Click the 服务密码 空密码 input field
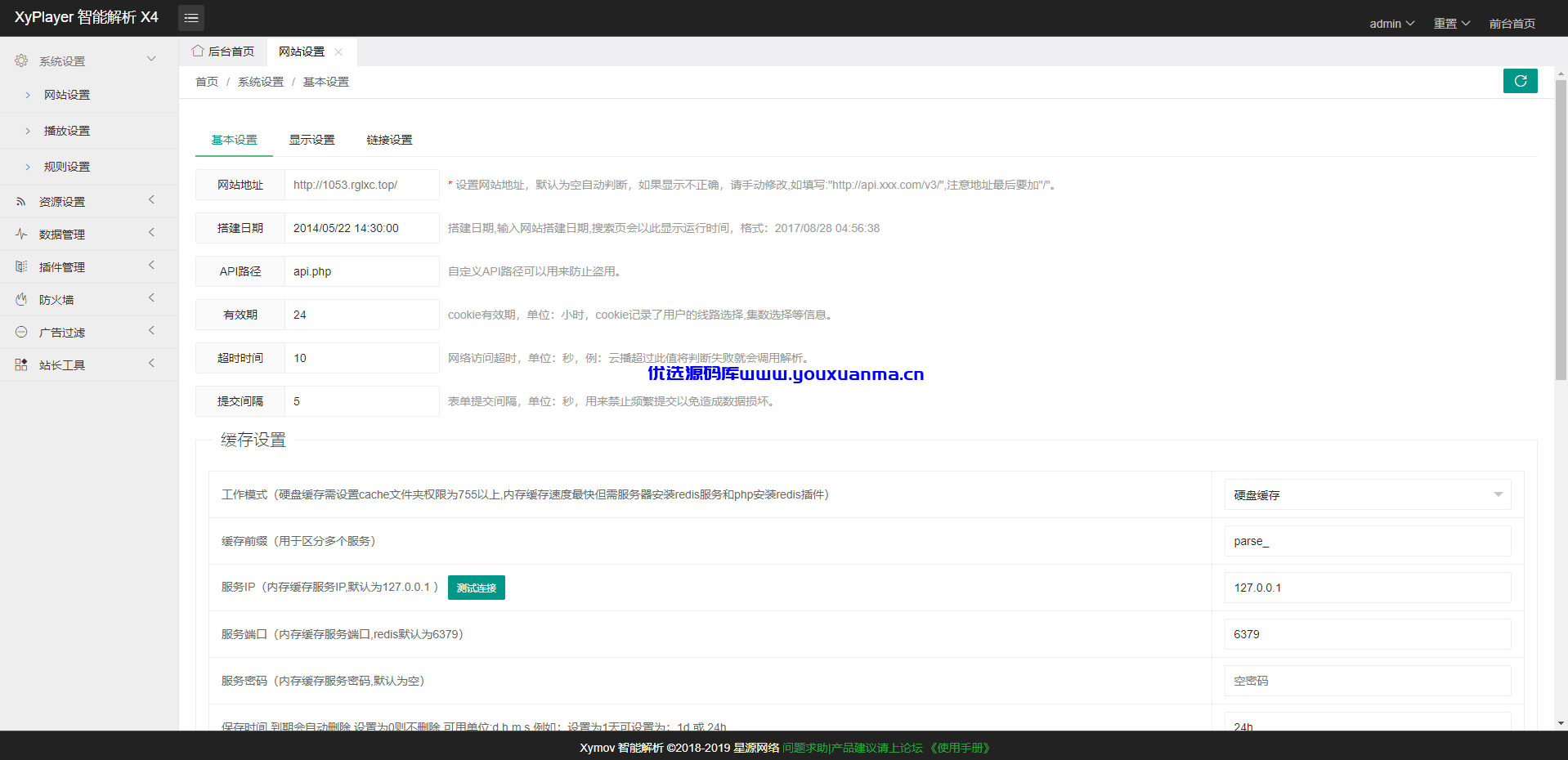1568x760 pixels. [1368, 681]
